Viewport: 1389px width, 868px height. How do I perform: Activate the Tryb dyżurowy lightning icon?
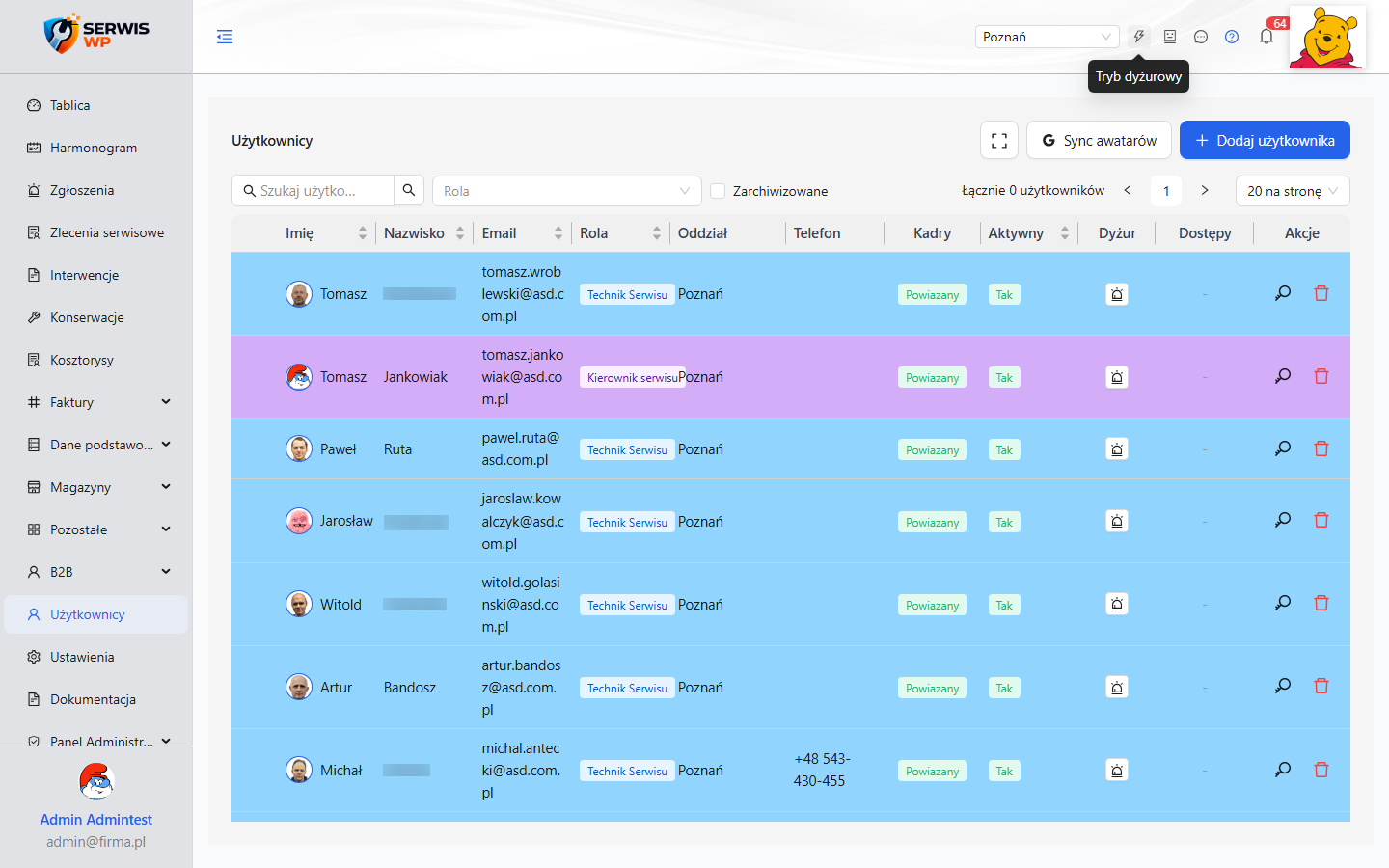click(x=1139, y=37)
